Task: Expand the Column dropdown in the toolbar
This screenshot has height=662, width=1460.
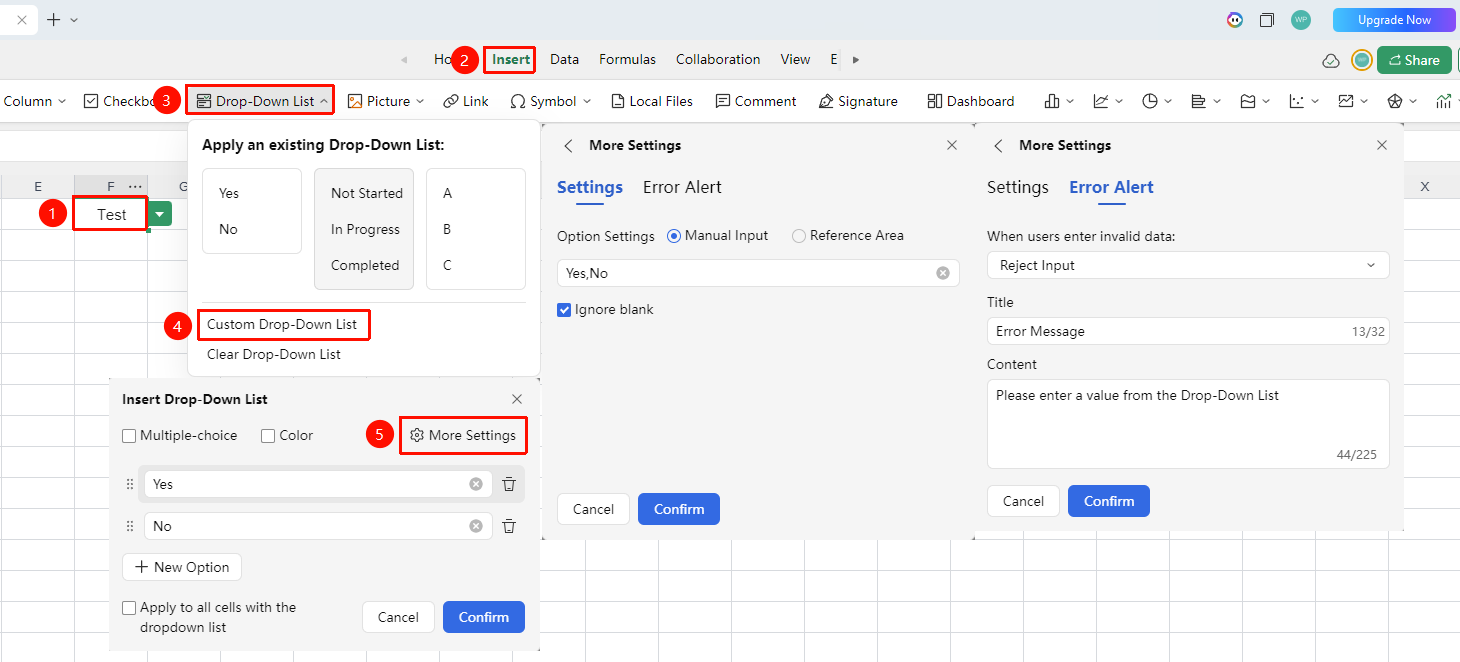Action: click(62, 101)
